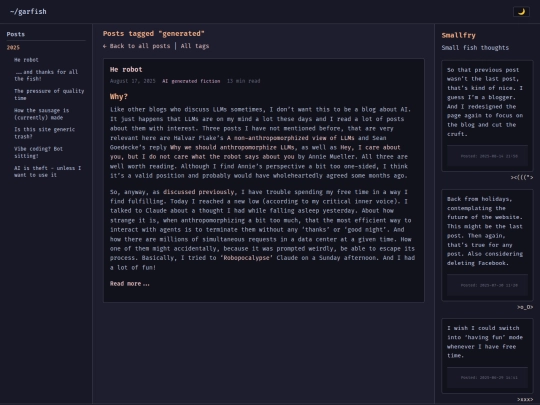Go back to all posts
Screen dimensions: 540x405
point(136,46)
